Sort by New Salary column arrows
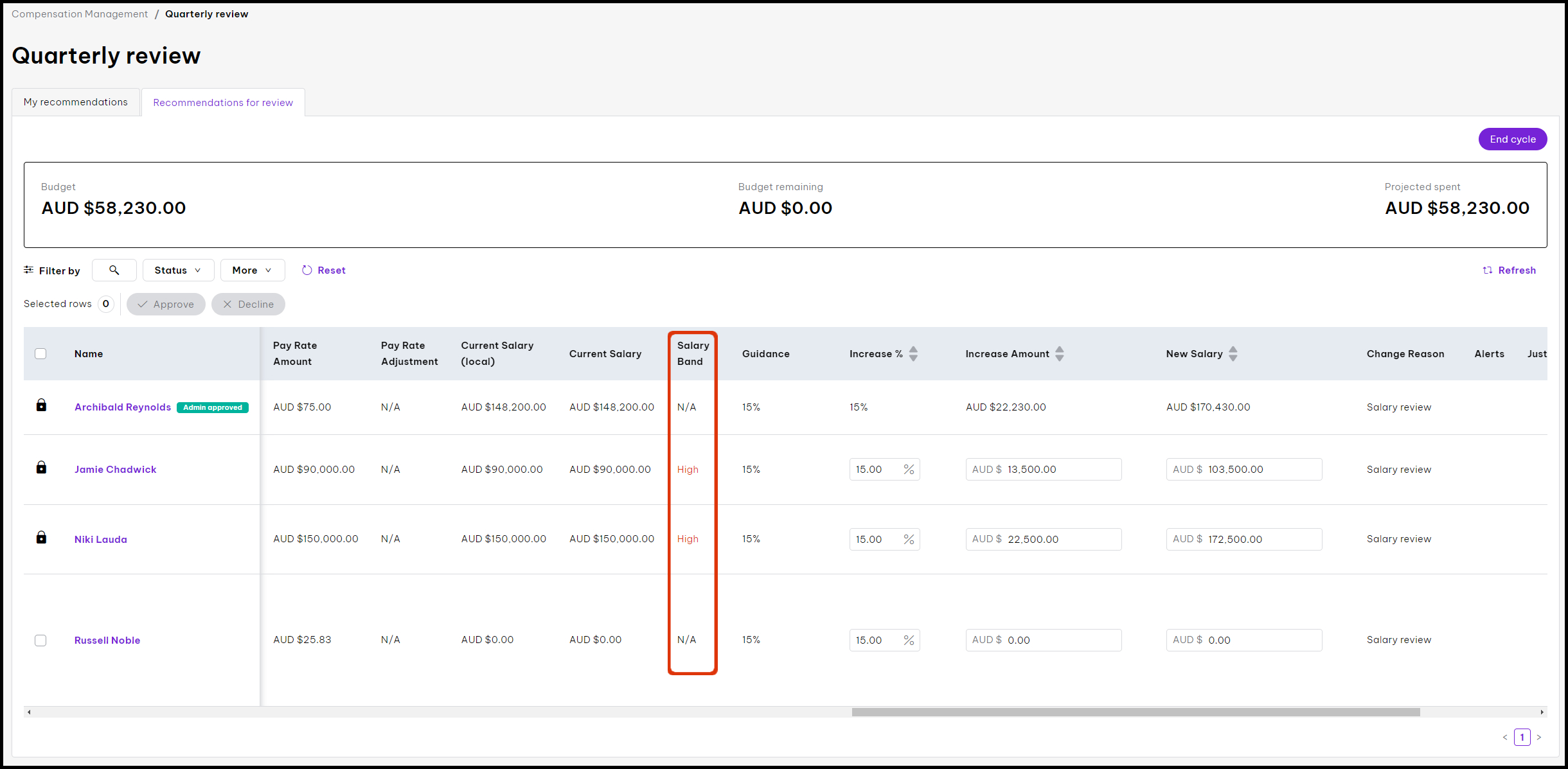This screenshot has width=1568, height=769. pos(1233,354)
